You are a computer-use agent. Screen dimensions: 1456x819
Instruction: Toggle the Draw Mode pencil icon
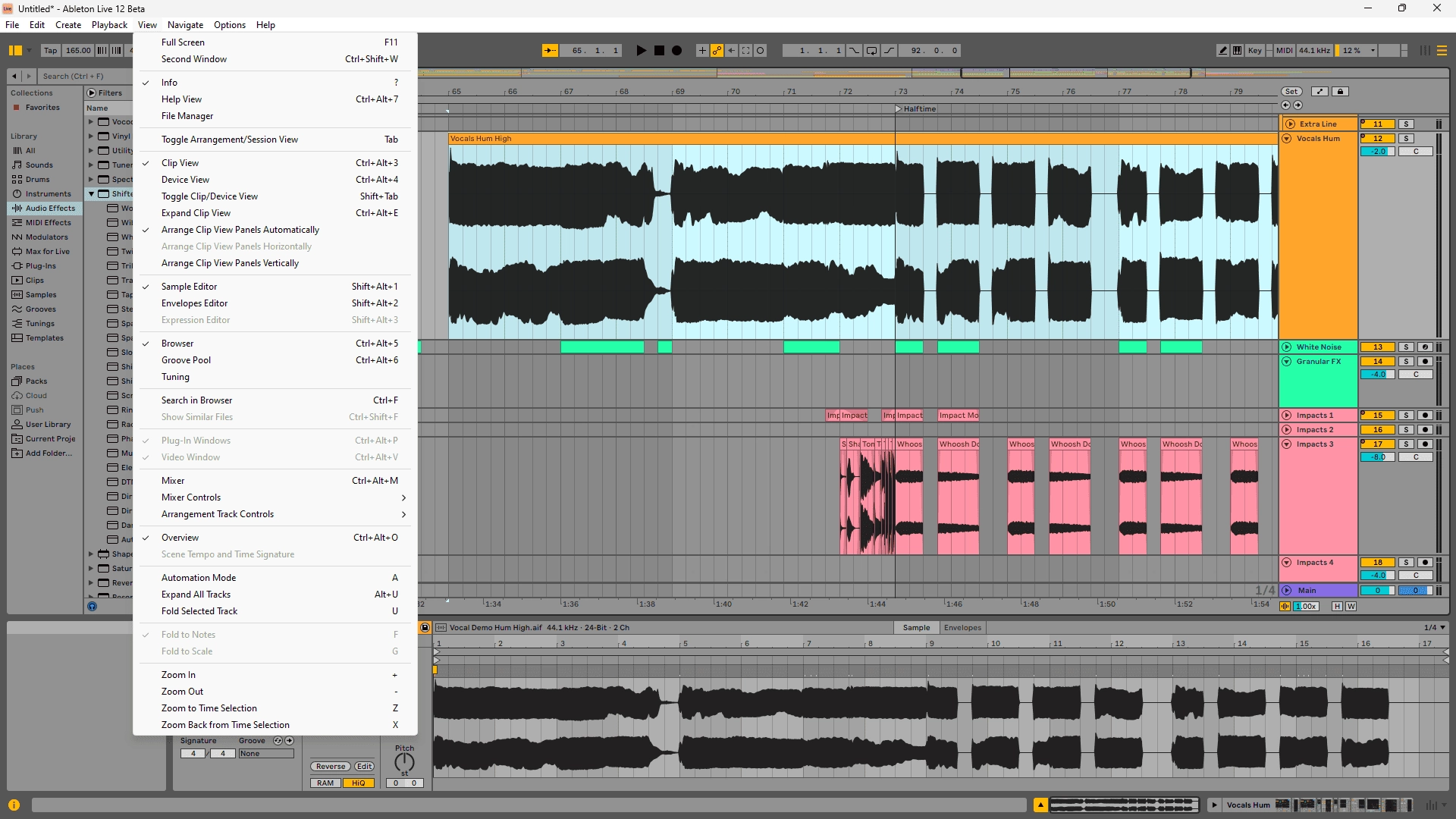[x=1223, y=51]
